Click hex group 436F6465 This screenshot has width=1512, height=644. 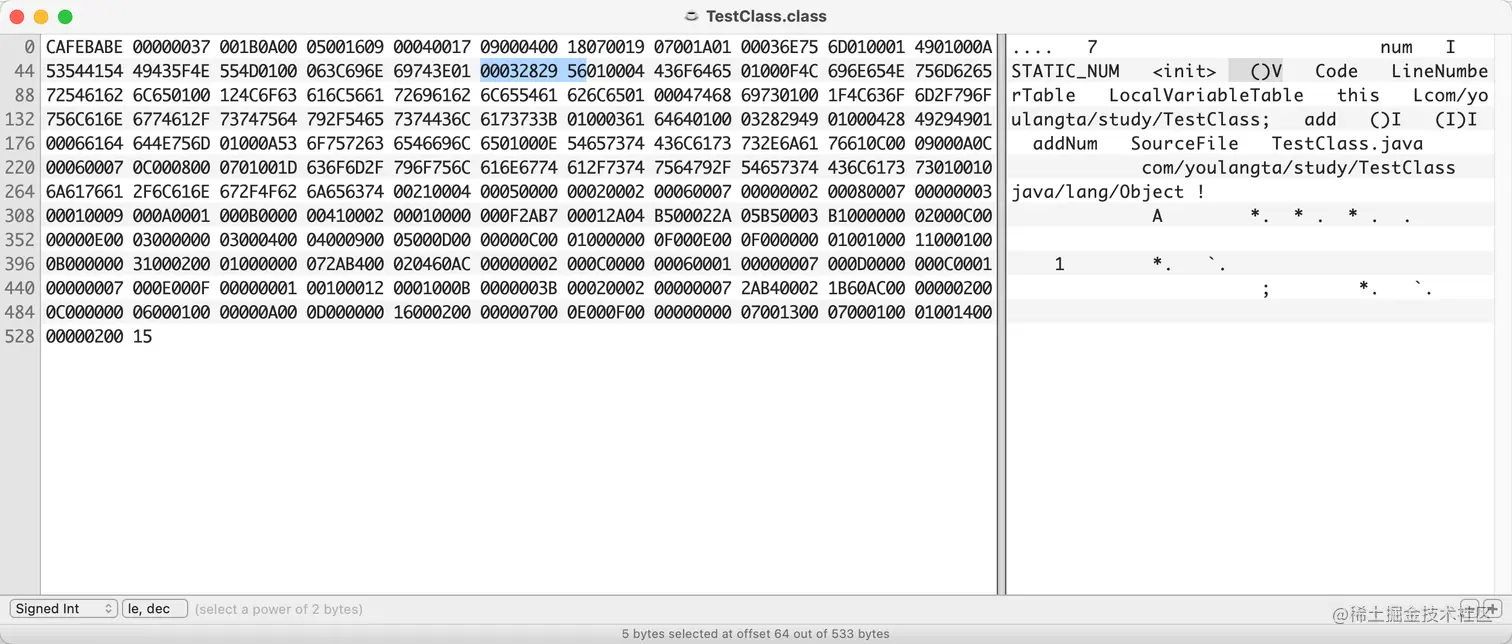point(693,71)
